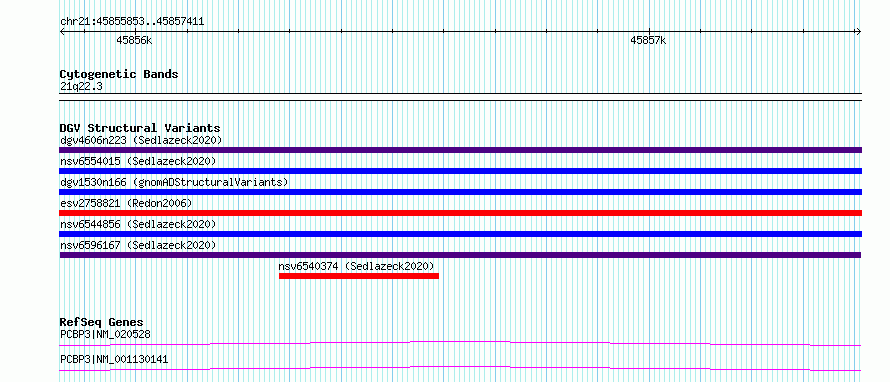
Task: Open variant label dgv1530n166 (gnomADStructuralVariants)
Action: point(174,182)
